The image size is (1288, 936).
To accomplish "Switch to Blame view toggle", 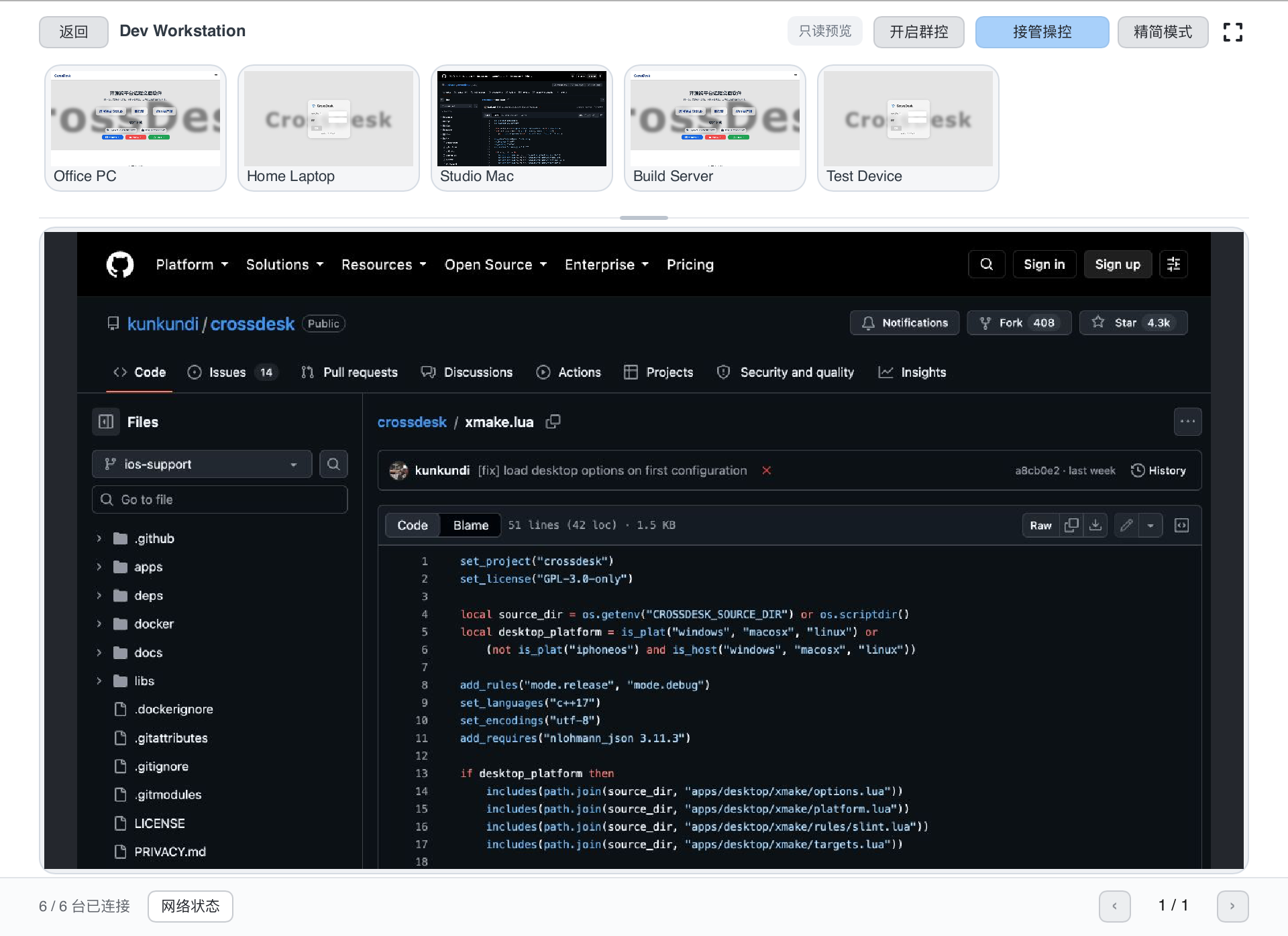I will click(x=470, y=525).
